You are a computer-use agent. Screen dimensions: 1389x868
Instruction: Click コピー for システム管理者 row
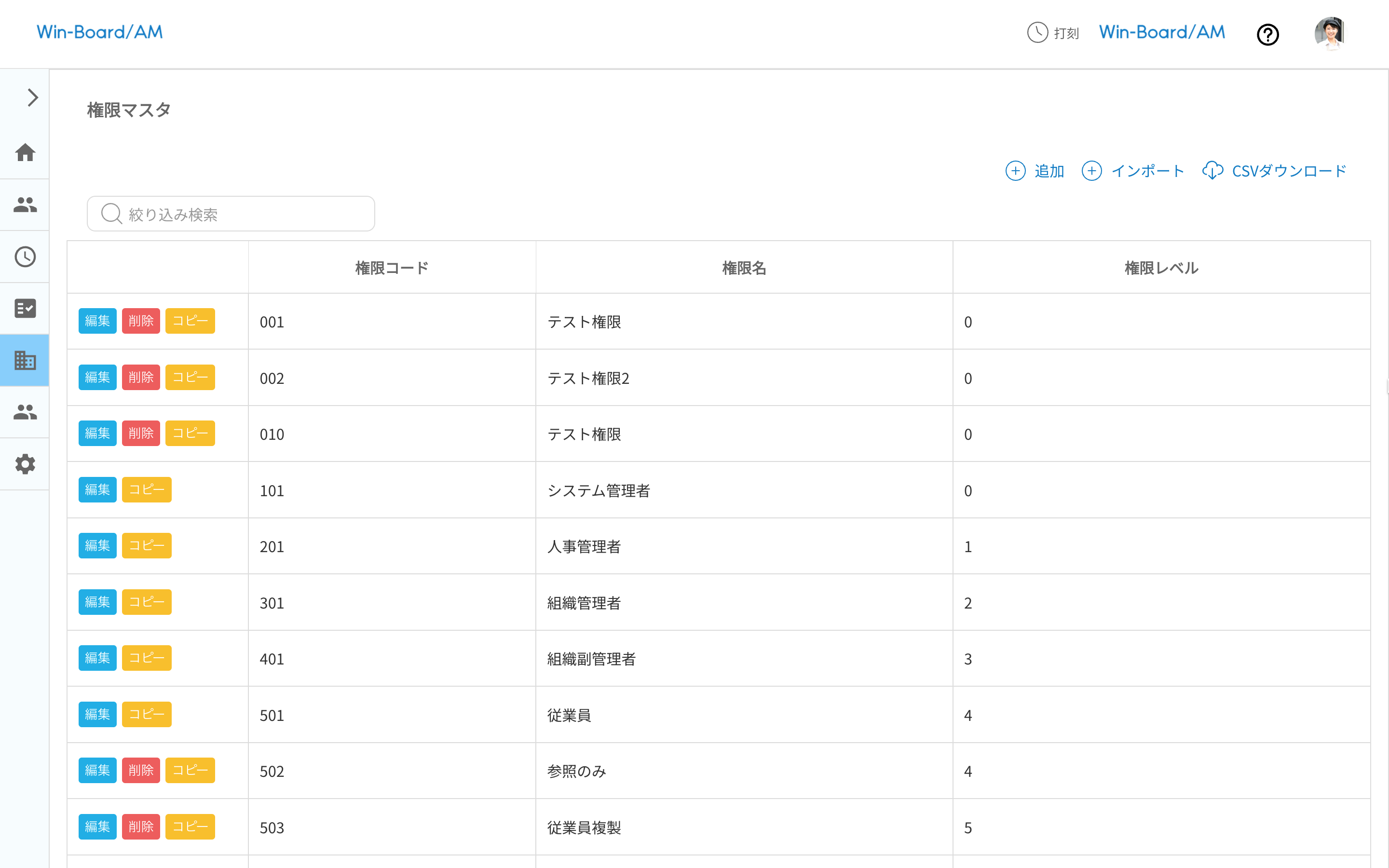click(x=146, y=489)
